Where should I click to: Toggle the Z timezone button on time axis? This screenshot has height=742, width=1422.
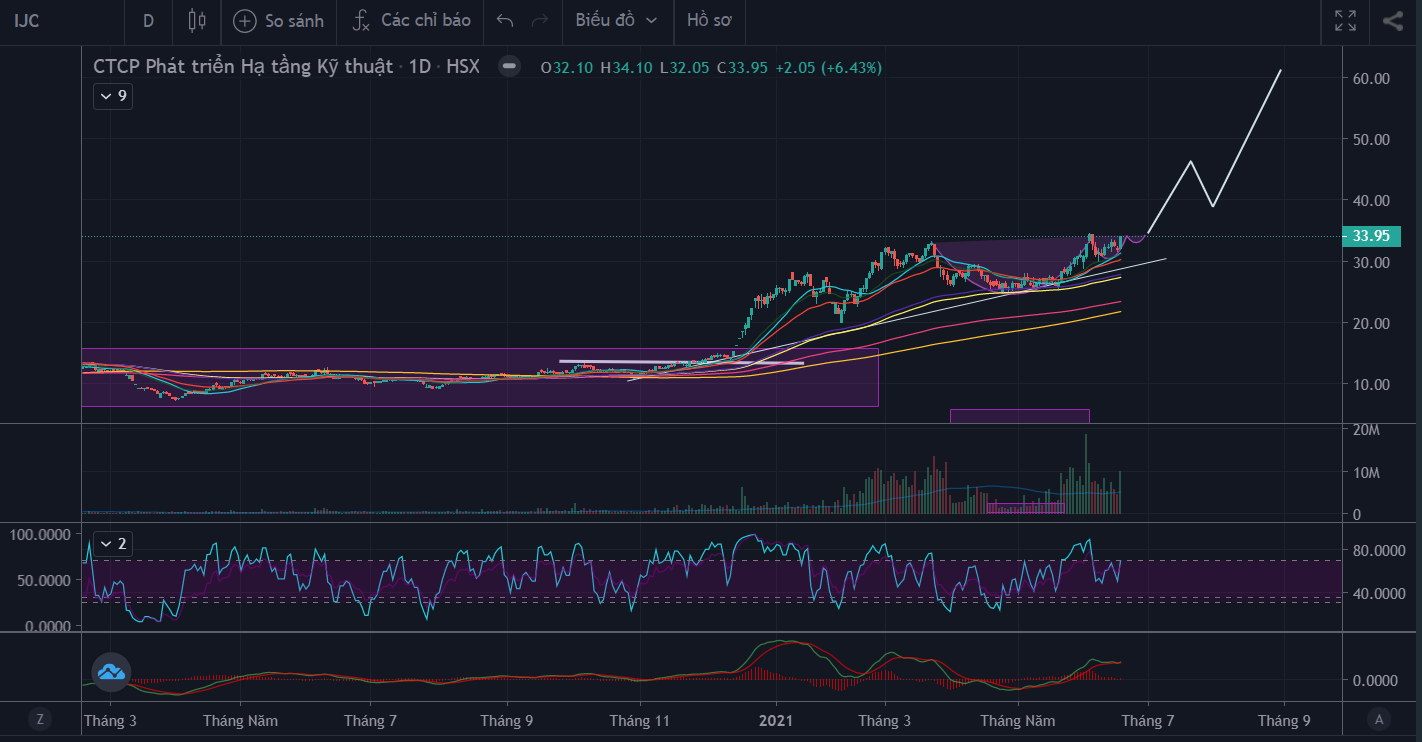tap(40, 718)
